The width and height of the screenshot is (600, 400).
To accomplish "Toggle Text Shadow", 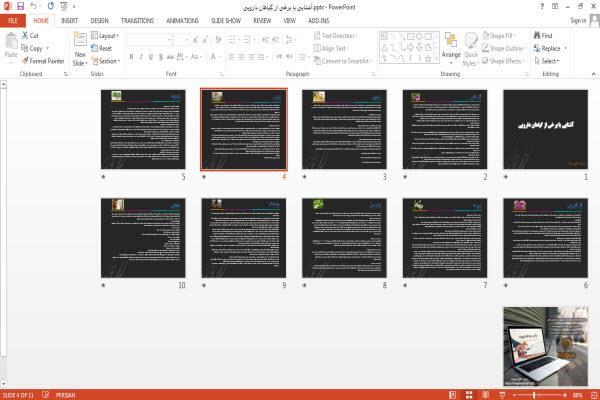I will tap(161, 57).
